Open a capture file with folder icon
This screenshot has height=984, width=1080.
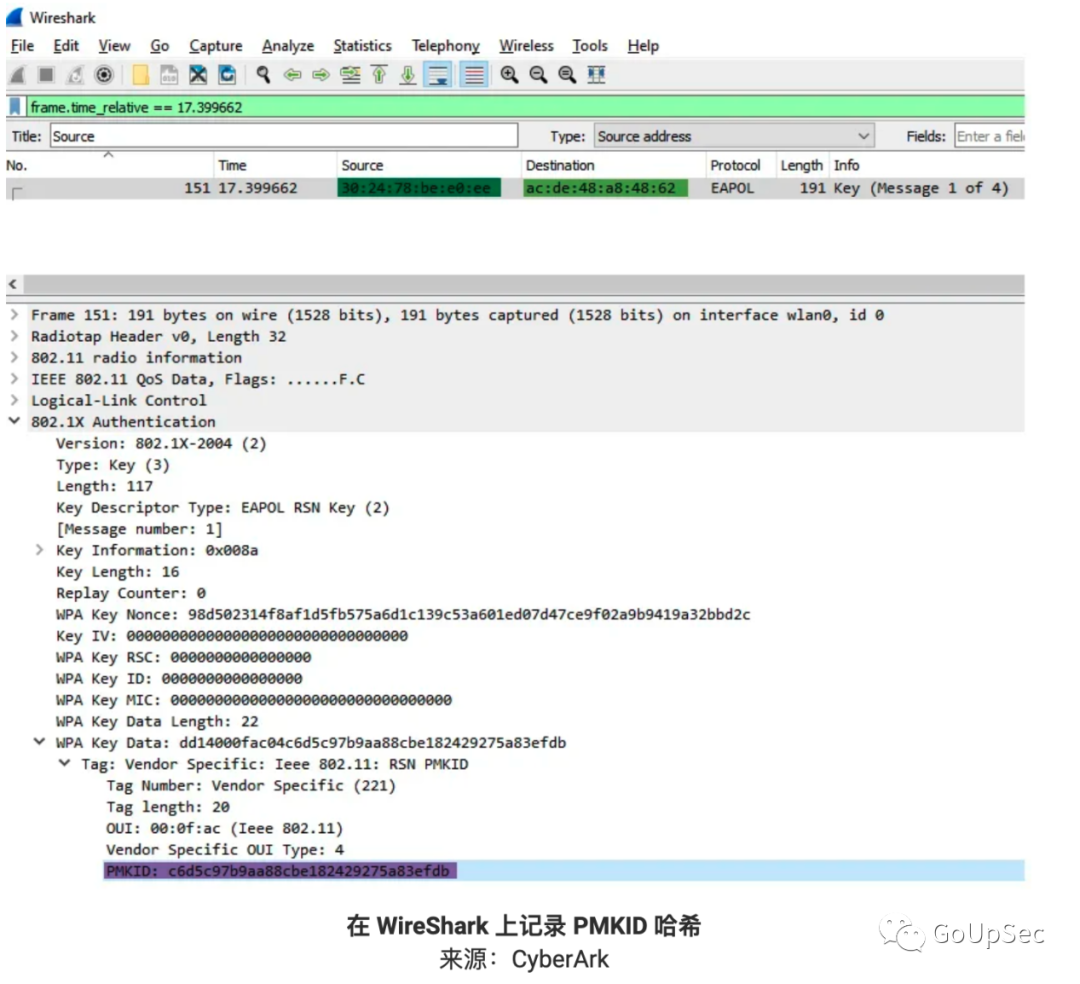coord(141,74)
